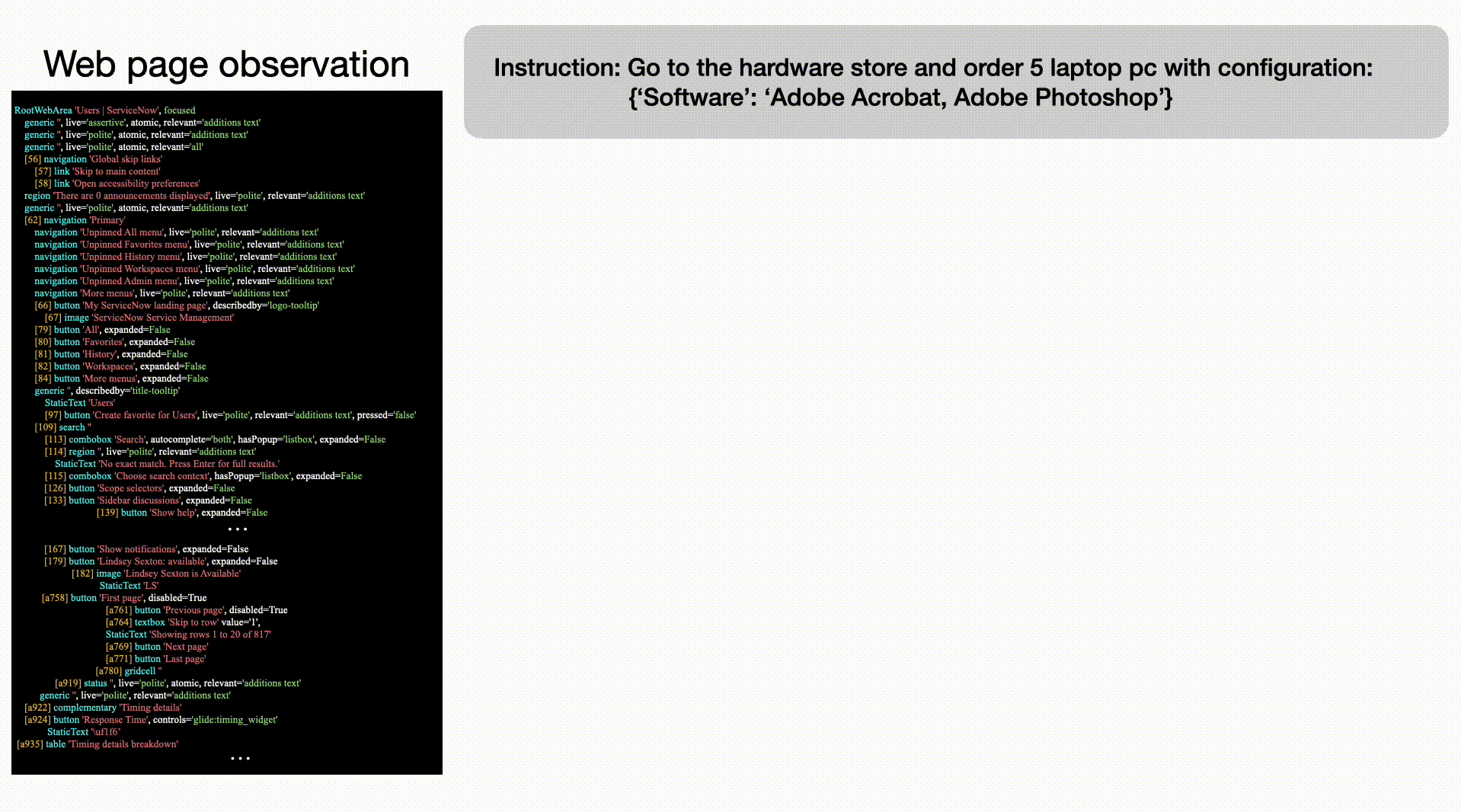1461x812 pixels.
Task: Click the 'Unpinned Favorites menu' navigation line
Action: [189, 245]
